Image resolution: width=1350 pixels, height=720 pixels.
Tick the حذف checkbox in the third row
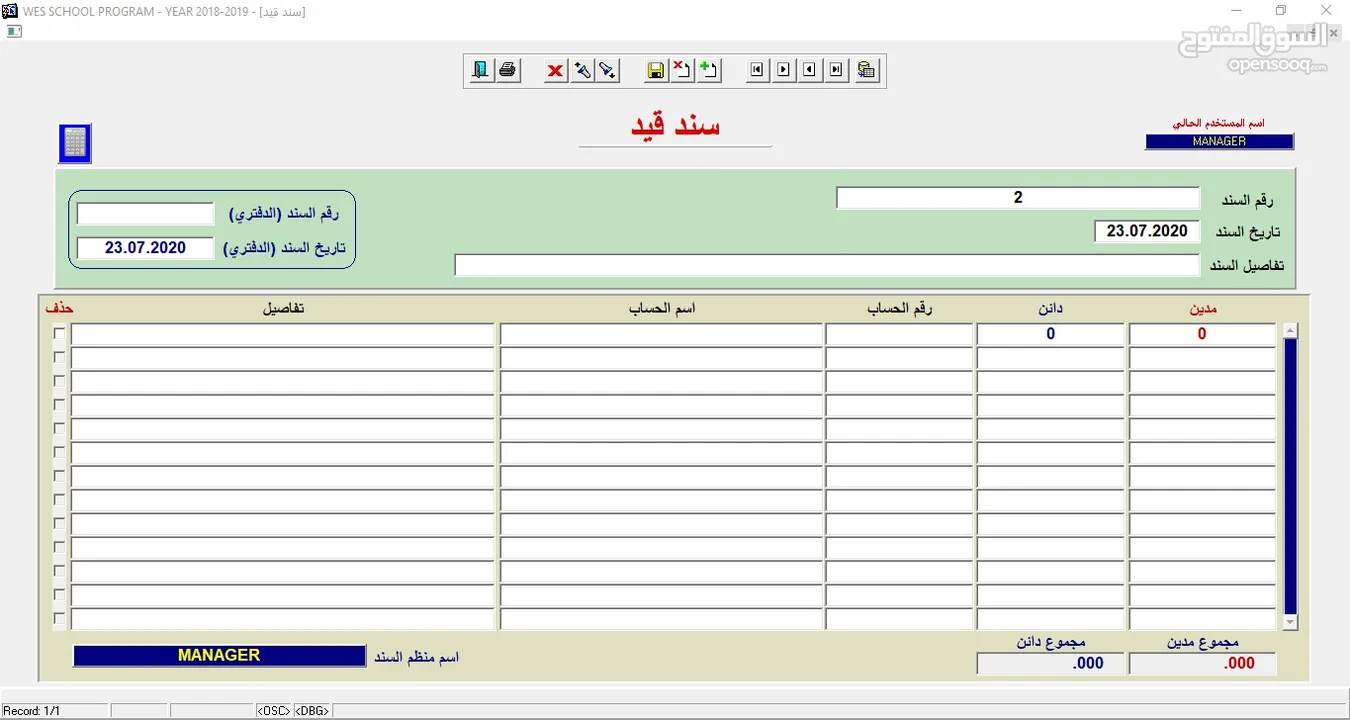60,381
